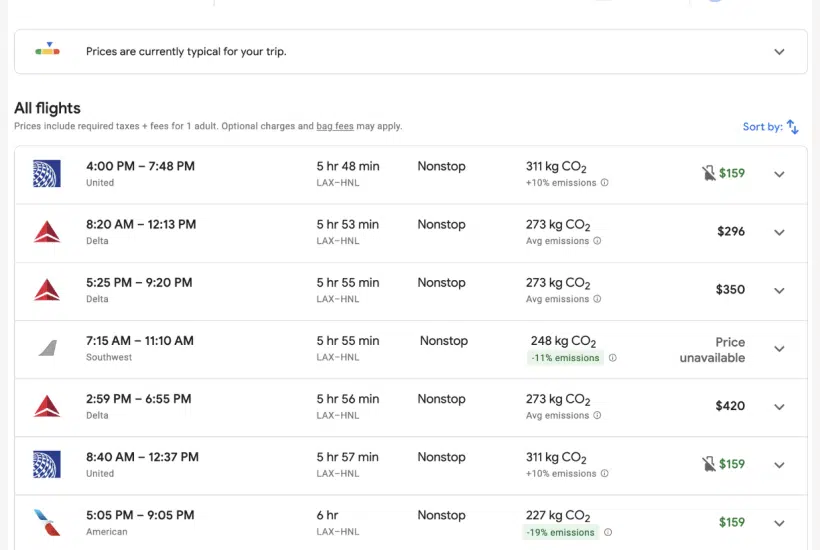
Task: Click the sort order arrows icon
Action: tap(792, 127)
